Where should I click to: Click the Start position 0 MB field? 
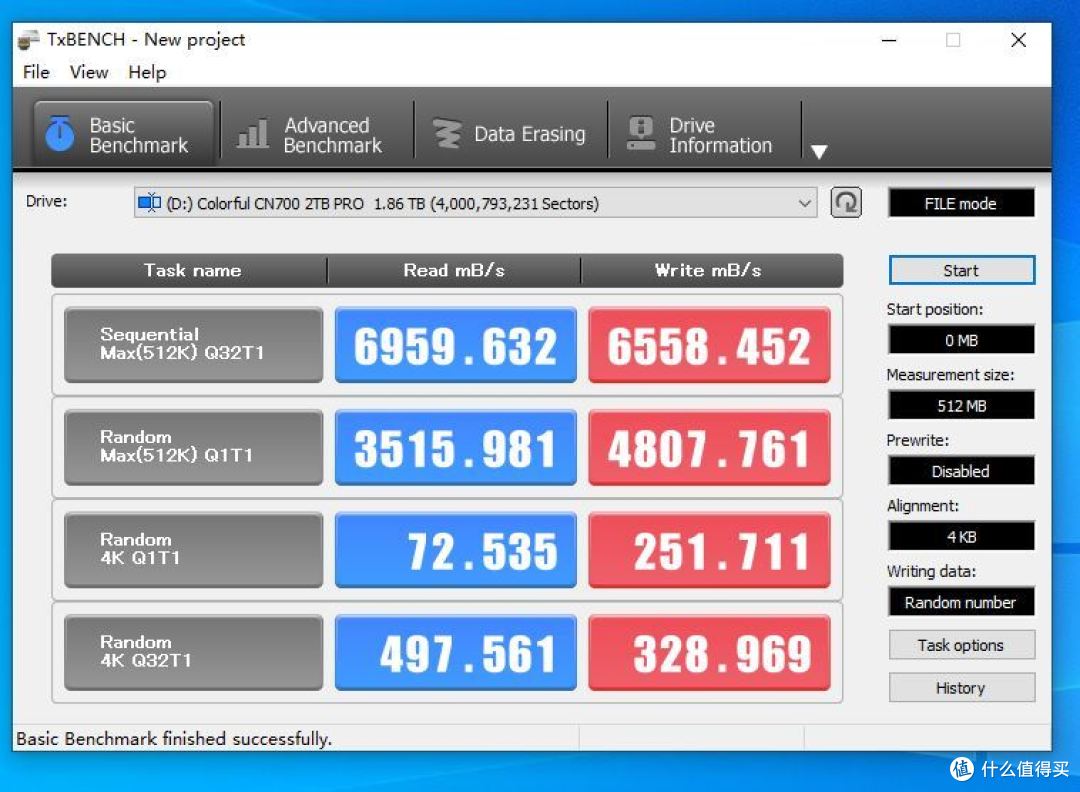pos(962,340)
